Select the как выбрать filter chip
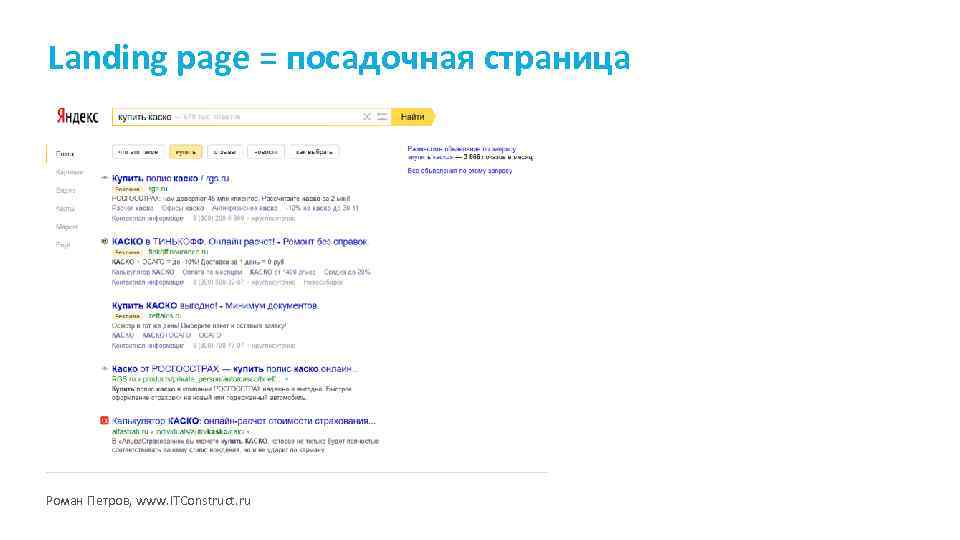 [x=314, y=152]
